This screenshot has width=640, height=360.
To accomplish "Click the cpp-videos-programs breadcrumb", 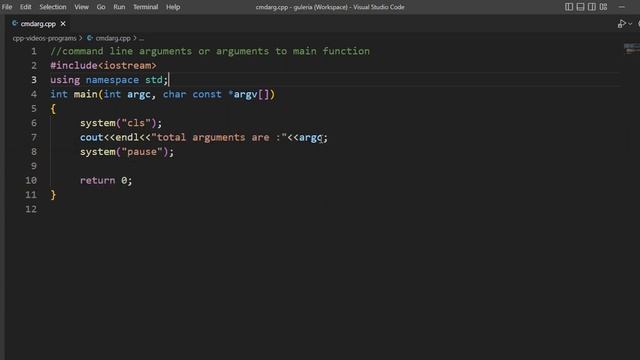I will point(44,38).
